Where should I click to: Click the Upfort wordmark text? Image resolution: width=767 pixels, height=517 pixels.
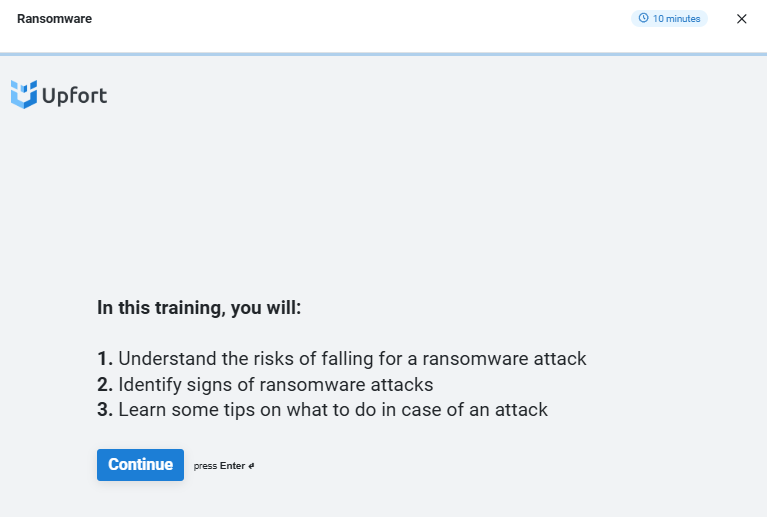[x=74, y=95]
